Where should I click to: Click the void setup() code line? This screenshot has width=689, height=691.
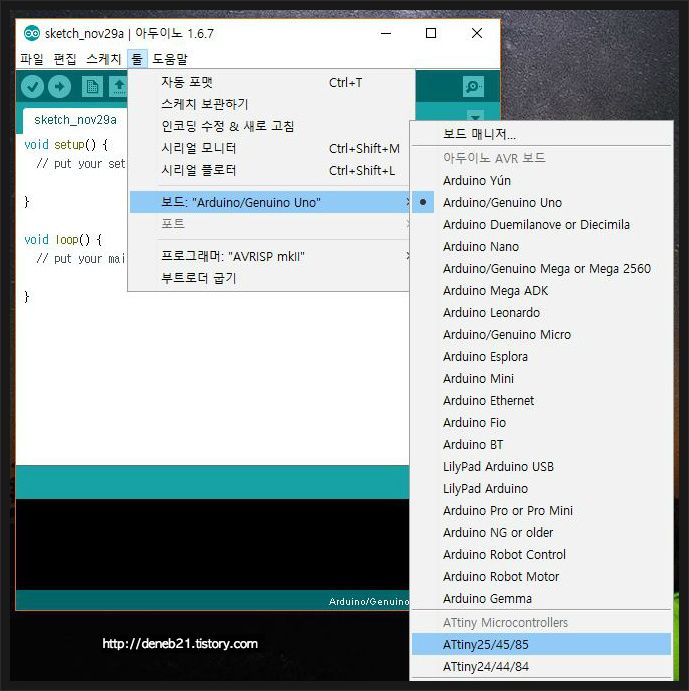tap(66, 145)
